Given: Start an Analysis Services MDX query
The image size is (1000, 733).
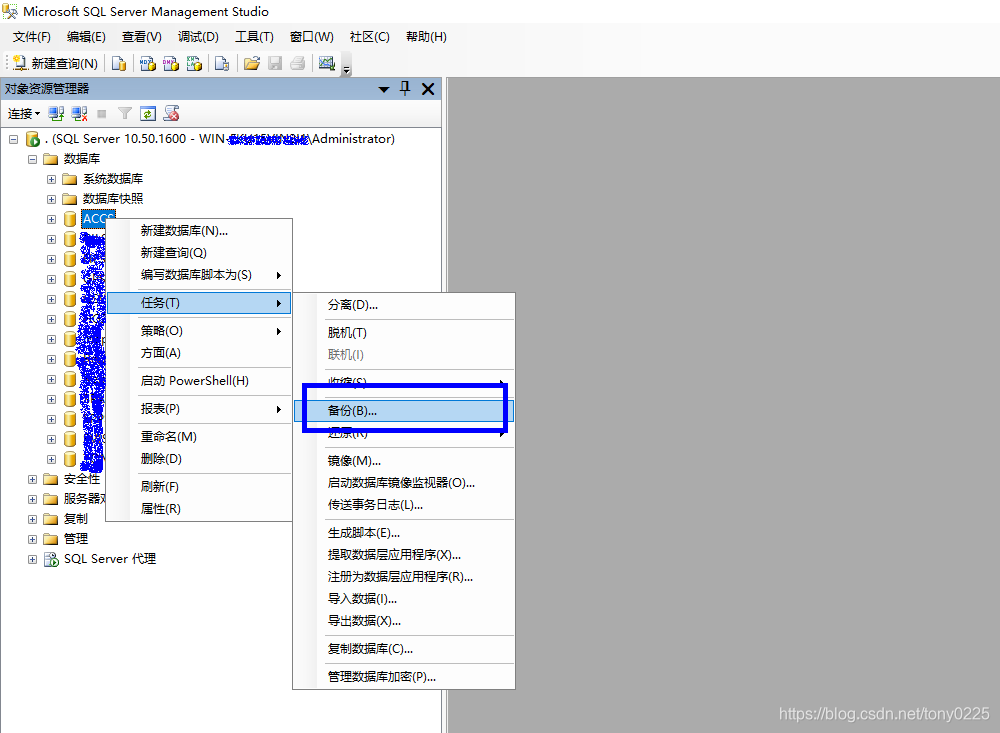Looking at the screenshot, I should click(148, 63).
